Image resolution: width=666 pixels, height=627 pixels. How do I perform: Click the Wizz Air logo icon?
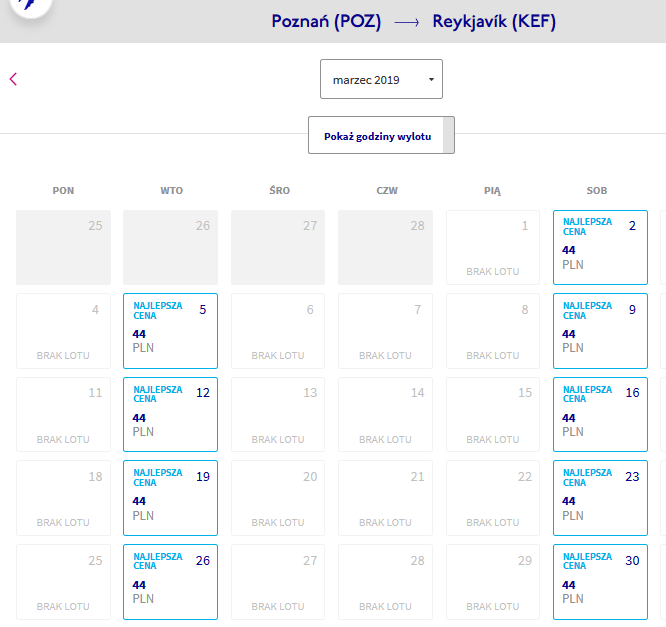click(31, 5)
